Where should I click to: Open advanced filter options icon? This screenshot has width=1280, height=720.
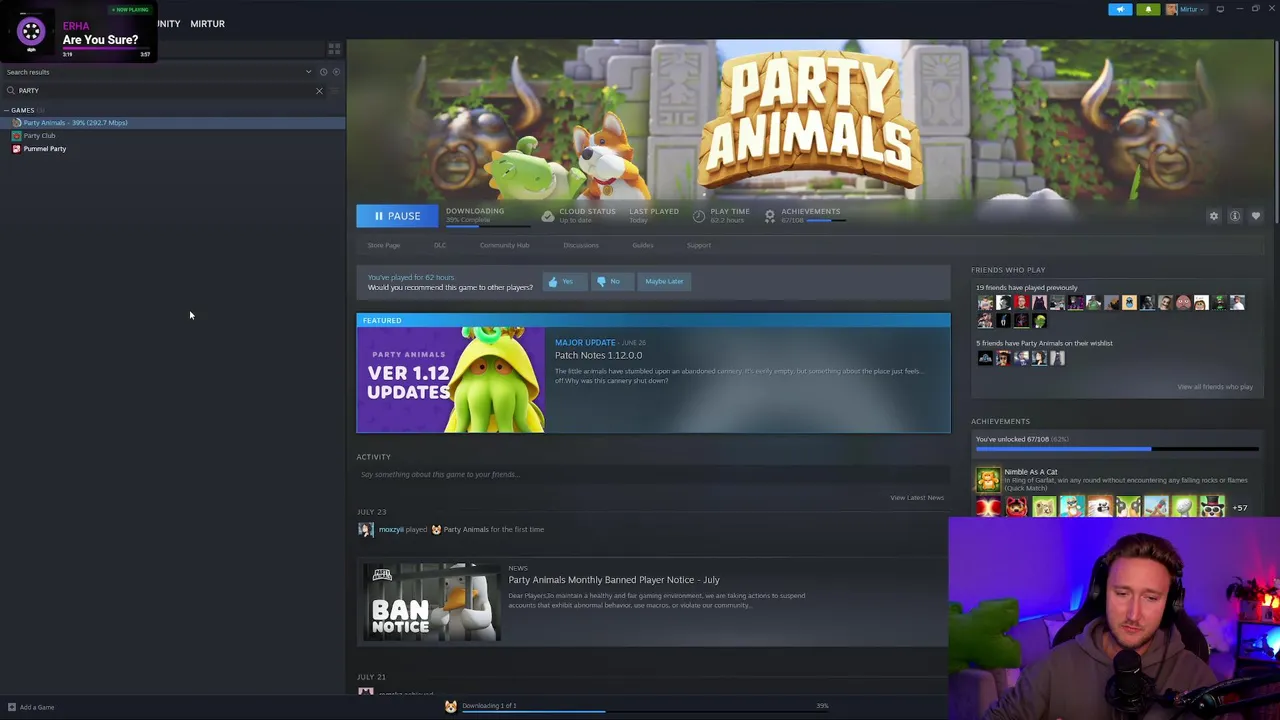click(x=335, y=91)
